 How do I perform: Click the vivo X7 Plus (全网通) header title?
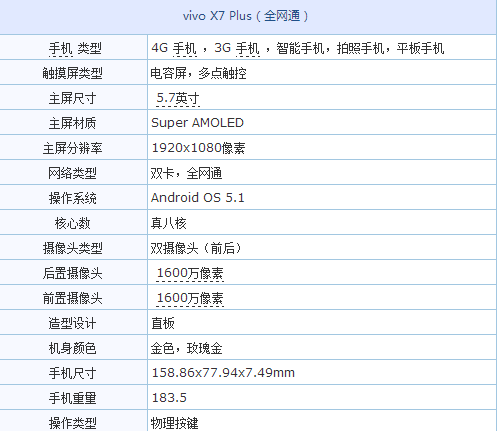click(x=245, y=16)
